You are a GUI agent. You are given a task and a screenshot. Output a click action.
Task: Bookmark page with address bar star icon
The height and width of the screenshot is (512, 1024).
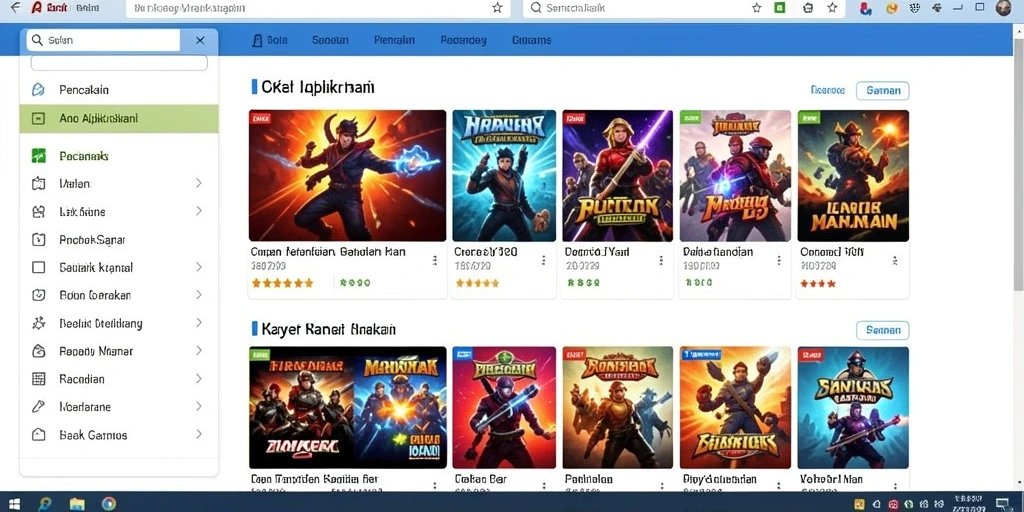[497, 8]
